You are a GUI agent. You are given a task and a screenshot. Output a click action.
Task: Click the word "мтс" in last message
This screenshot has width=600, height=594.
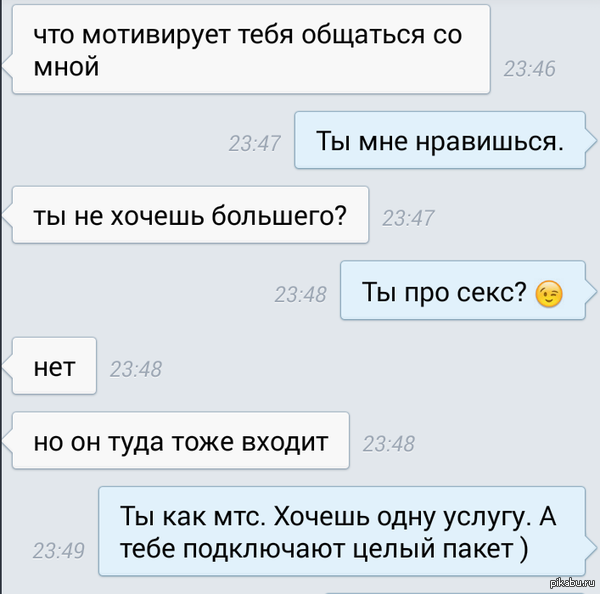pyautogui.click(x=240, y=516)
